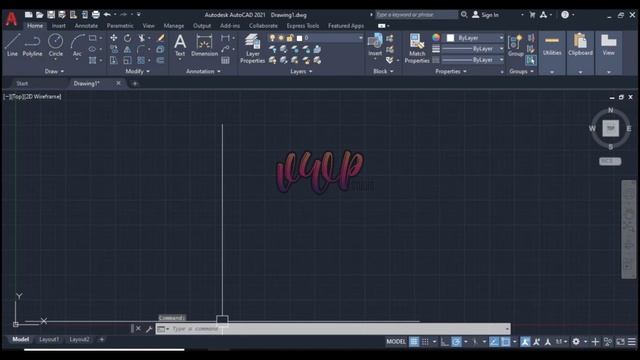
Task: Toggle annotation objects visibility
Action: pyautogui.click(x=525, y=342)
